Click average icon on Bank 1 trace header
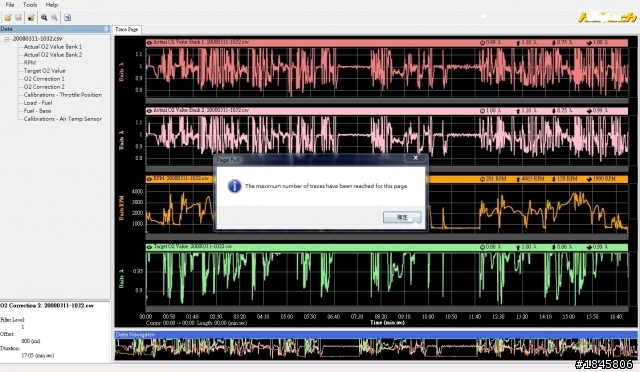 [x=589, y=42]
